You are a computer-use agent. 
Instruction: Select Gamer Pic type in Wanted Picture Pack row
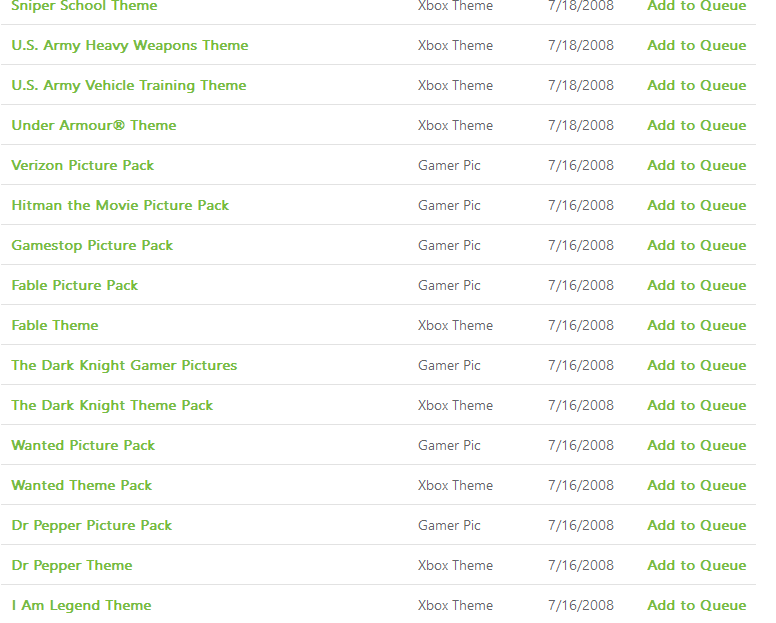(x=449, y=445)
